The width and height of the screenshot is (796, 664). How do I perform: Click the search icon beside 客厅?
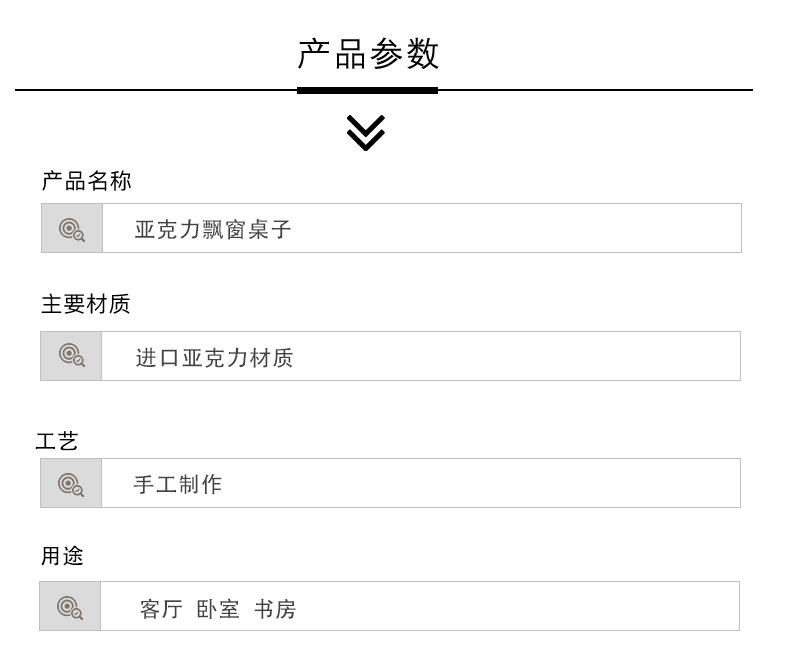tap(70, 607)
